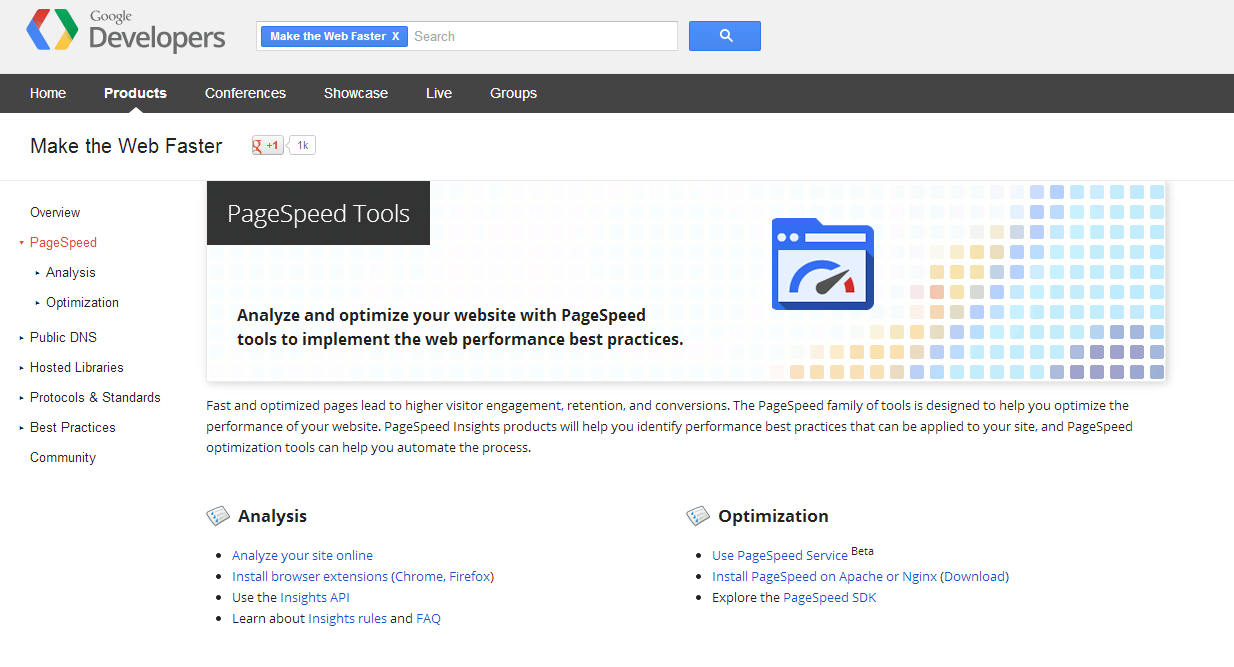This screenshot has width=1234, height=667.
Task: Expand the Protocols & Standards sidebar arrow
Action: [x=21, y=398]
